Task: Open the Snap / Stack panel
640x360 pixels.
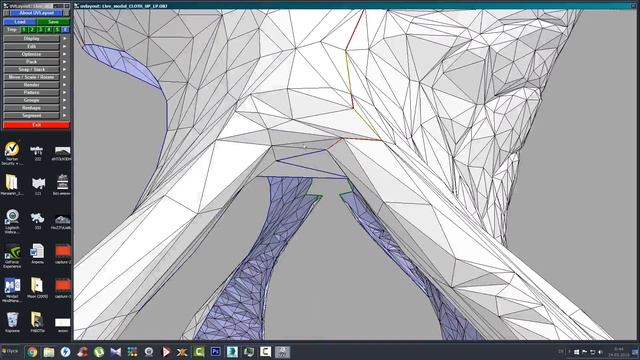Action: [x=31, y=69]
